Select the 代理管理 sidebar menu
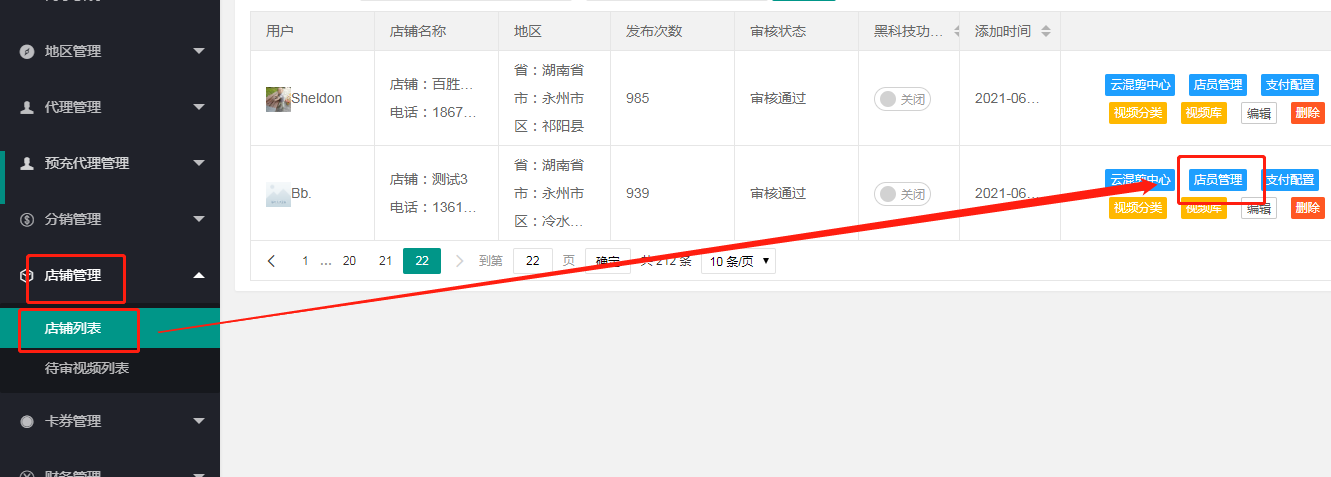The height and width of the screenshot is (477, 1331). pos(110,107)
